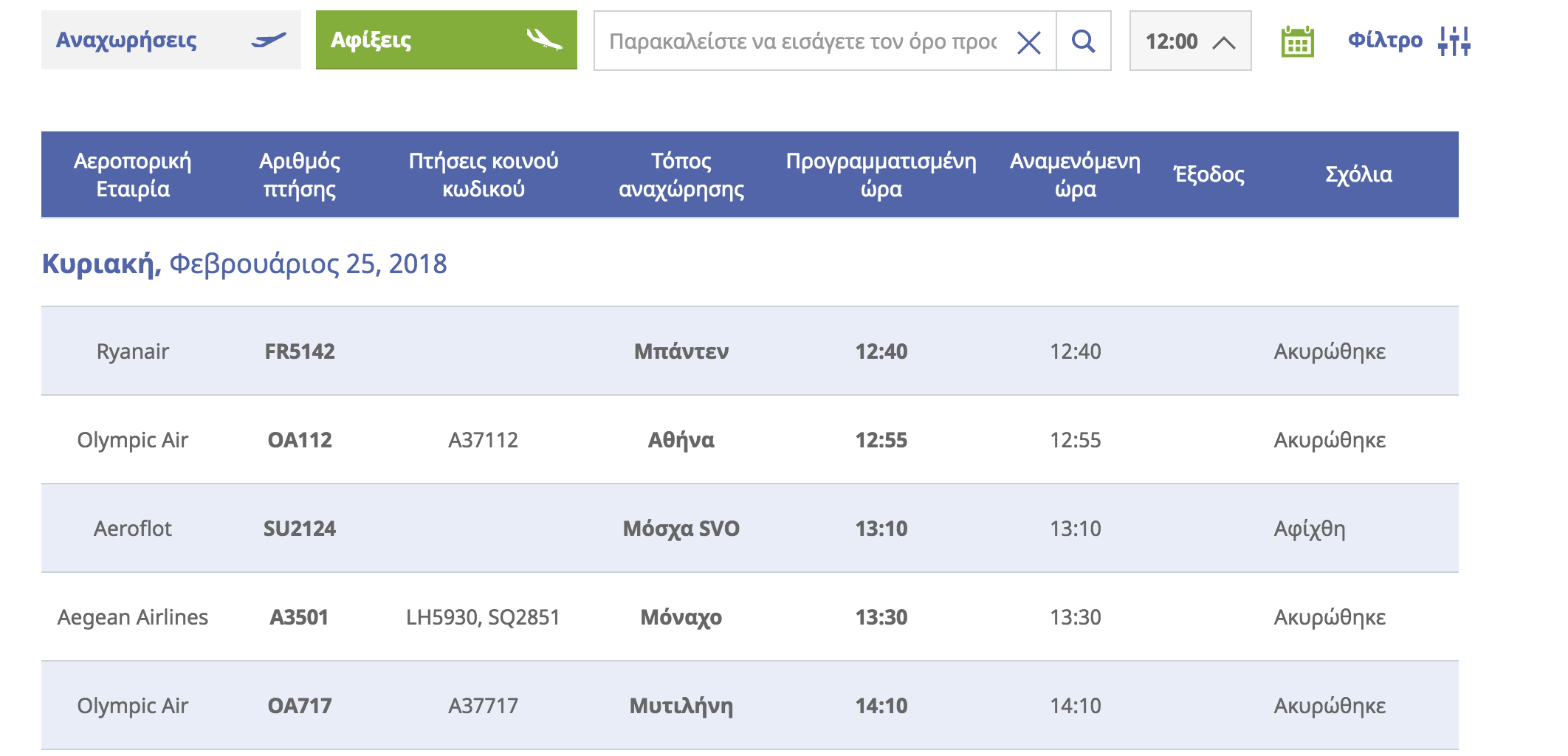Viewport: 1568px width, 756px height.
Task: Click the landing plane icon
Action: point(544,40)
